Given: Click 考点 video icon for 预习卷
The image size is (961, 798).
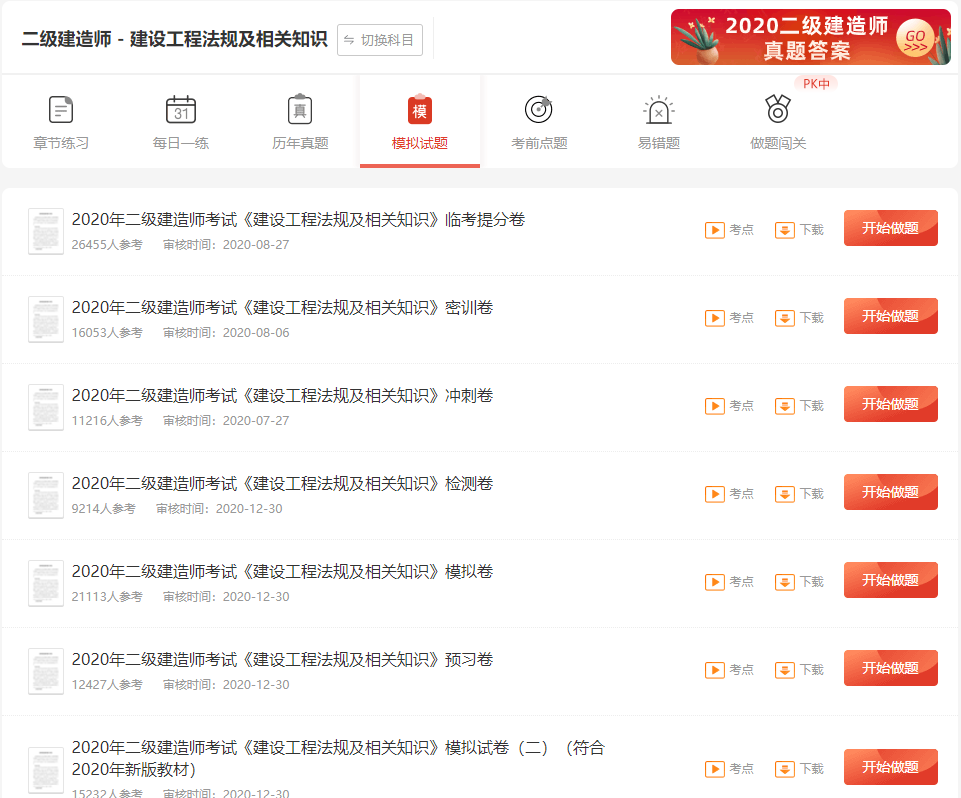Looking at the screenshot, I should [x=715, y=670].
